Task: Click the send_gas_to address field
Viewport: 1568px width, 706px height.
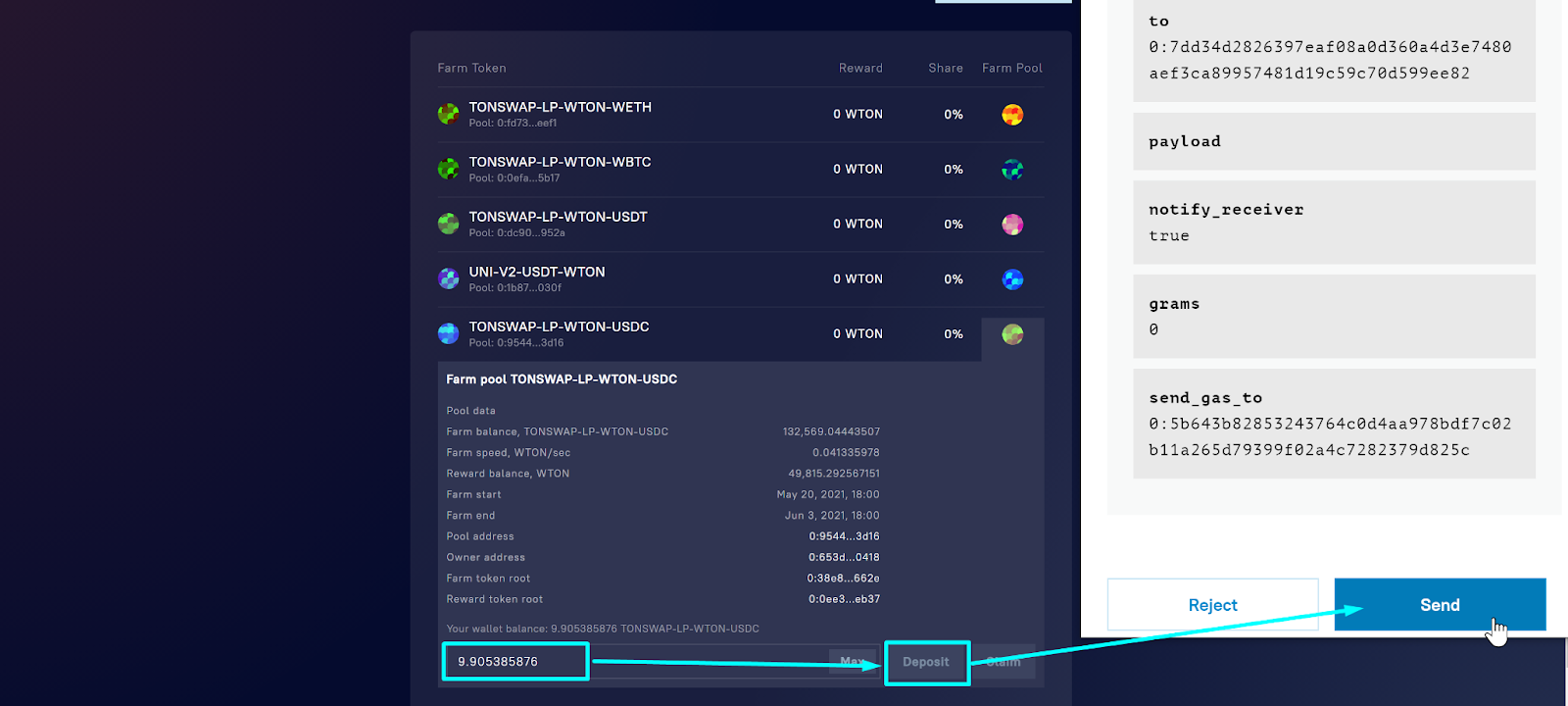Action: (1334, 424)
